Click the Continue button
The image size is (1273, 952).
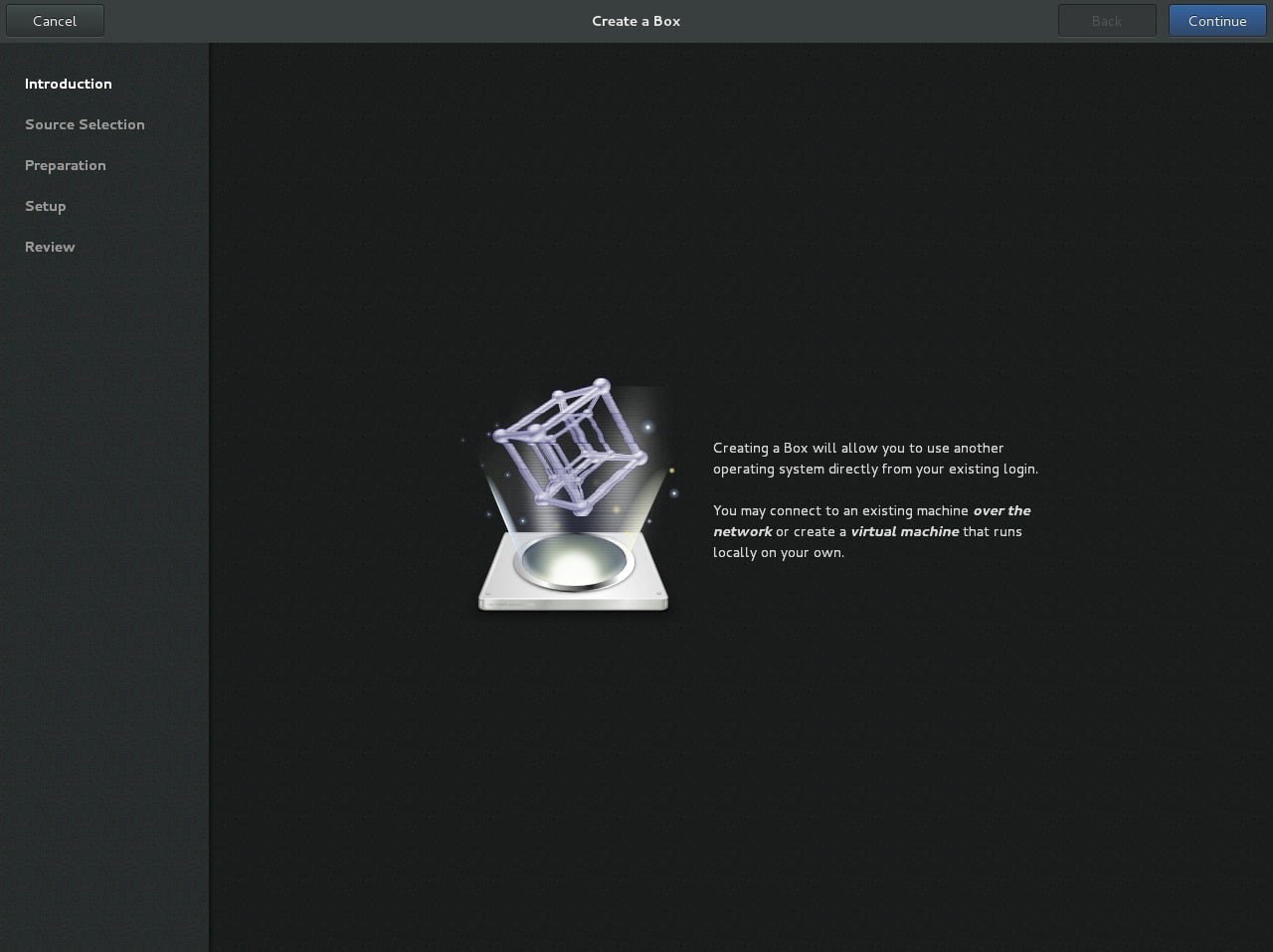point(1217,21)
